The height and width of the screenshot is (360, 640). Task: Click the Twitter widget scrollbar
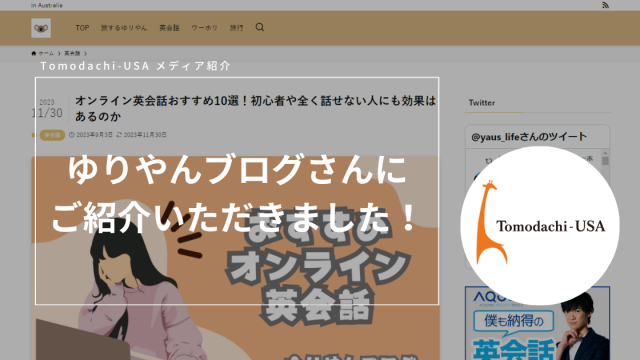(x=605, y=161)
